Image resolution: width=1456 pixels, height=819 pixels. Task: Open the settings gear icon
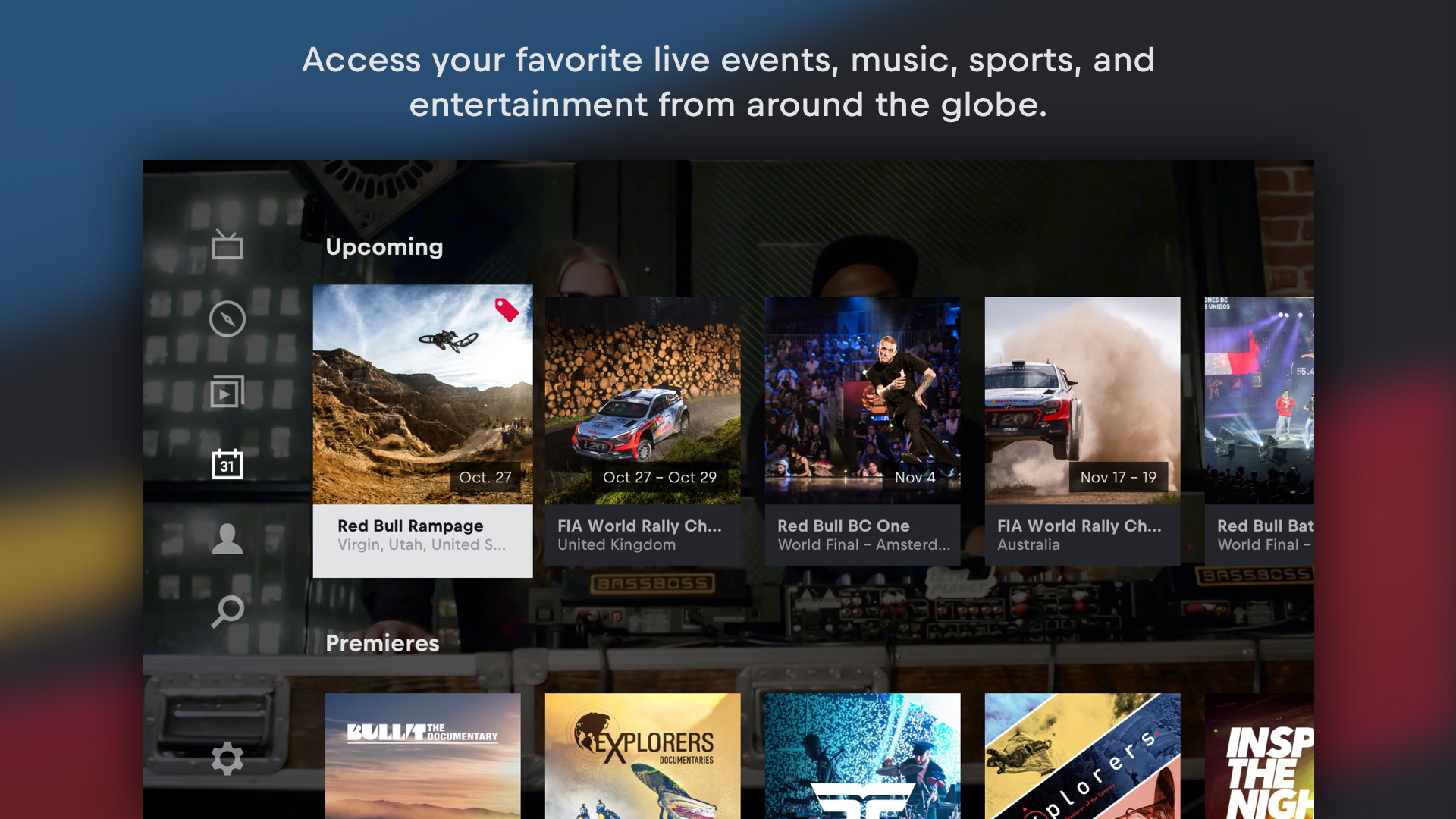click(227, 758)
